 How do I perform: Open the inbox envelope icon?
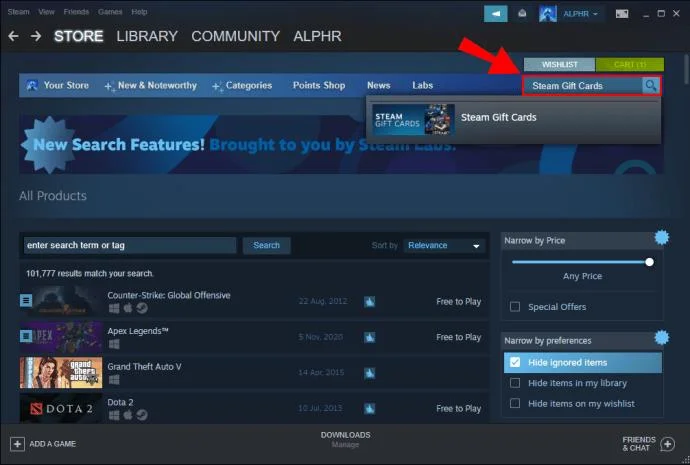click(x=522, y=13)
